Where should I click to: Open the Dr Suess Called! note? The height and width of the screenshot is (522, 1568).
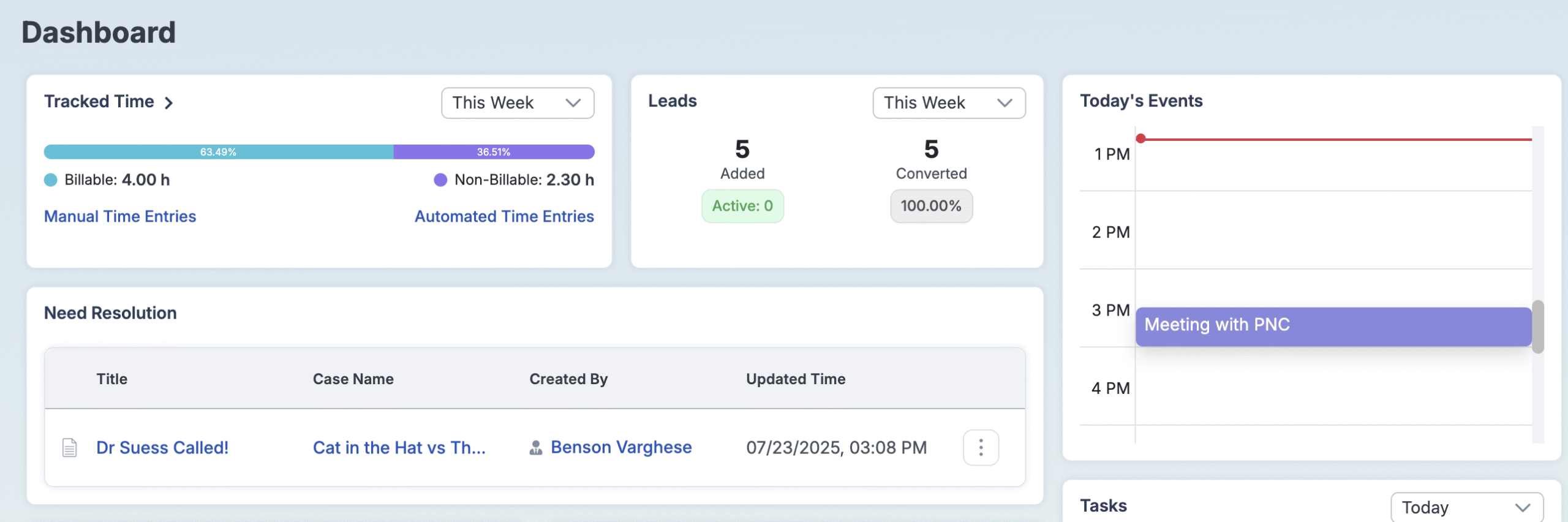[x=162, y=448]
